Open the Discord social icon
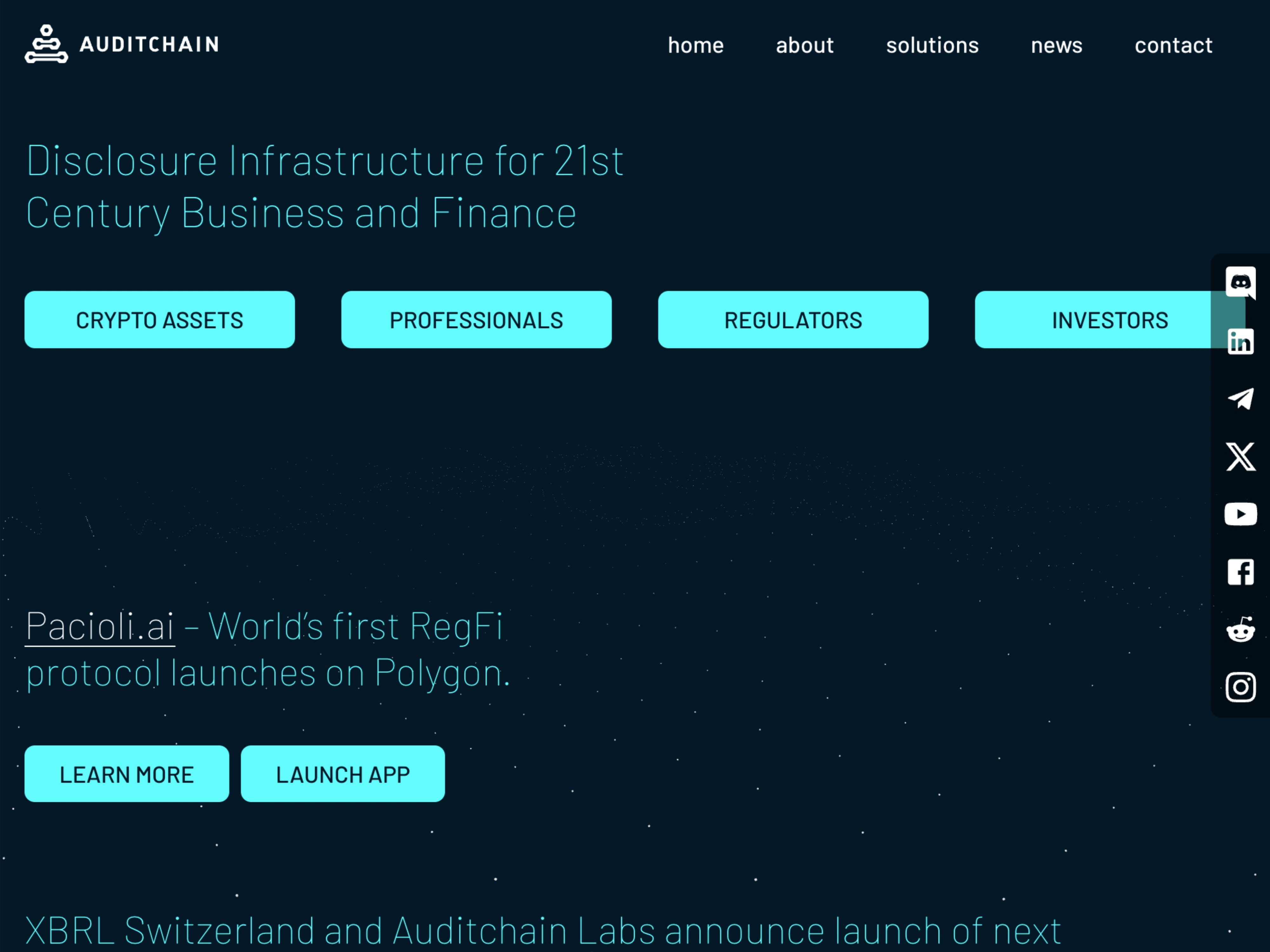This screenshot has width=1270, height=952. 1240,282
